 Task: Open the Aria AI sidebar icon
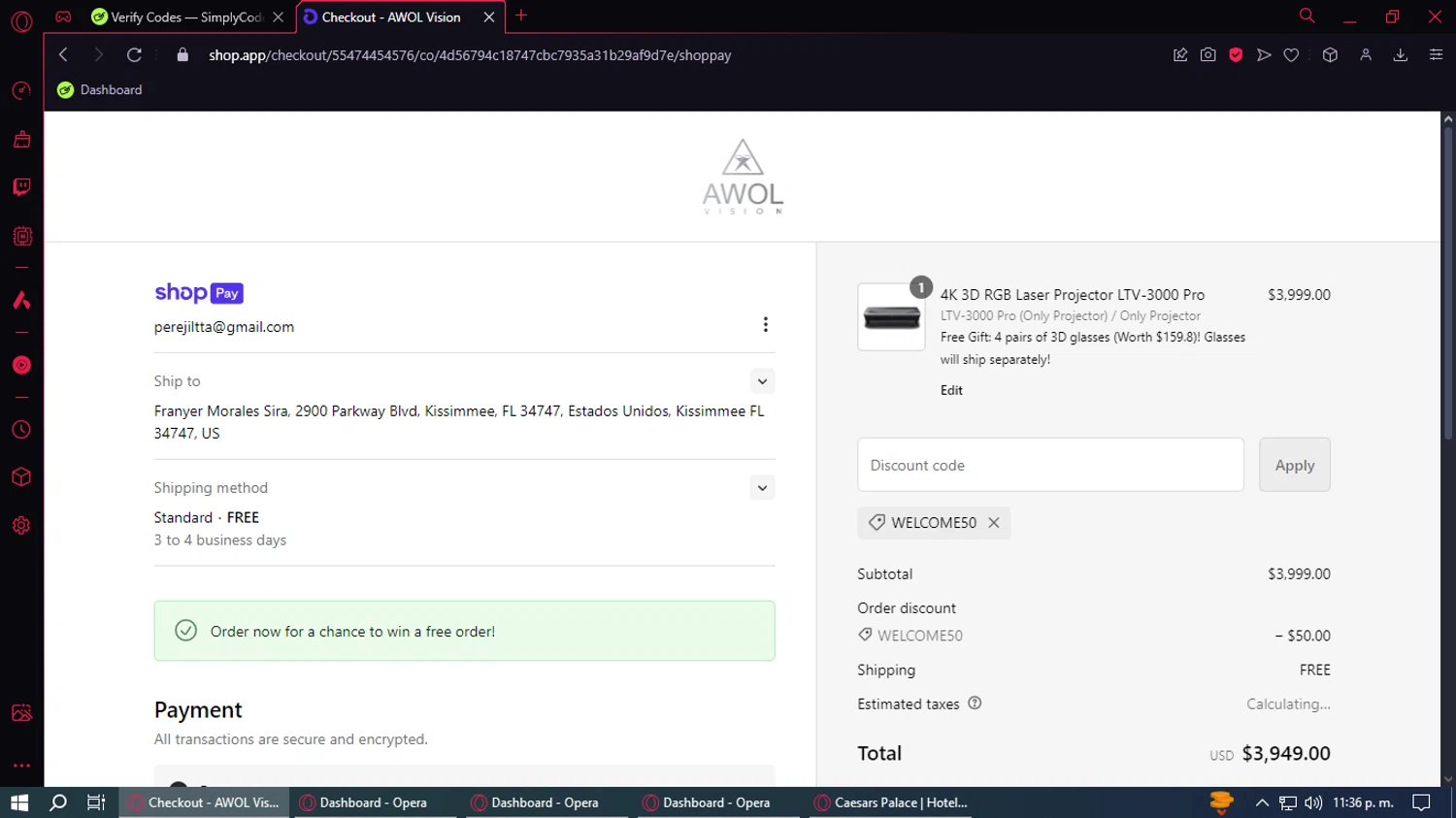coord(21,300)
